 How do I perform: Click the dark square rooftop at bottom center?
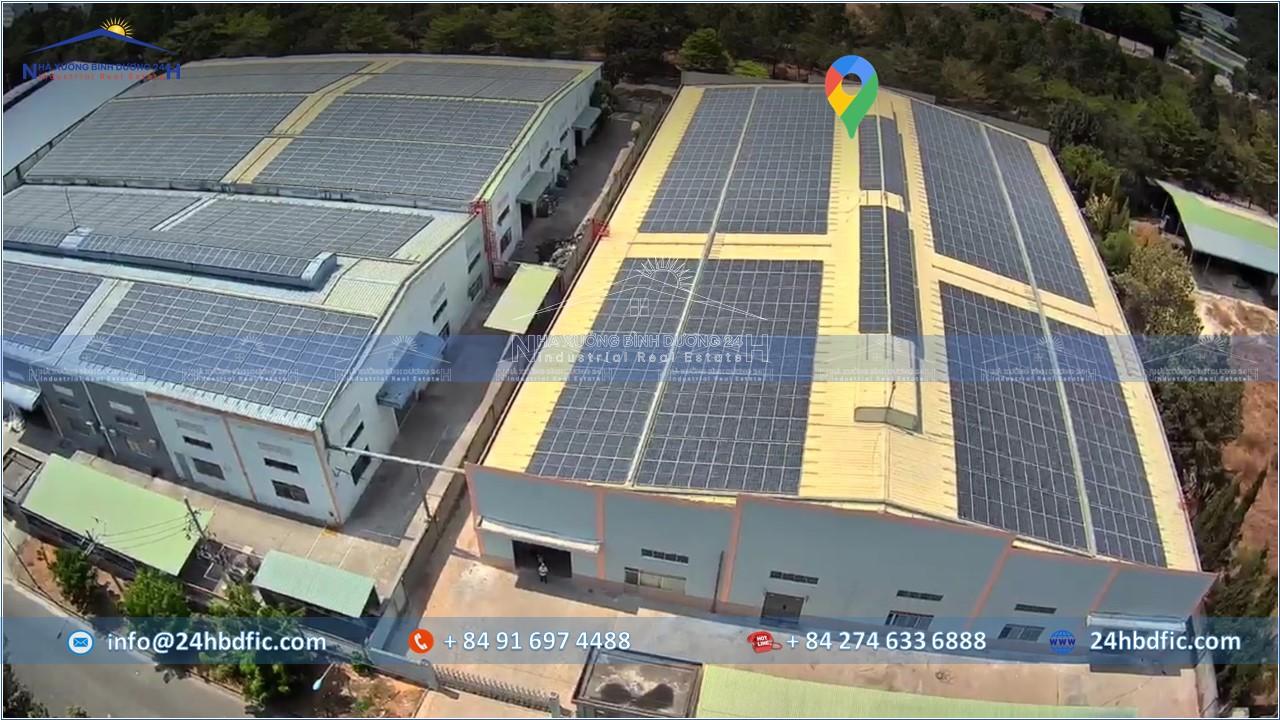click(x=639, y=685)
